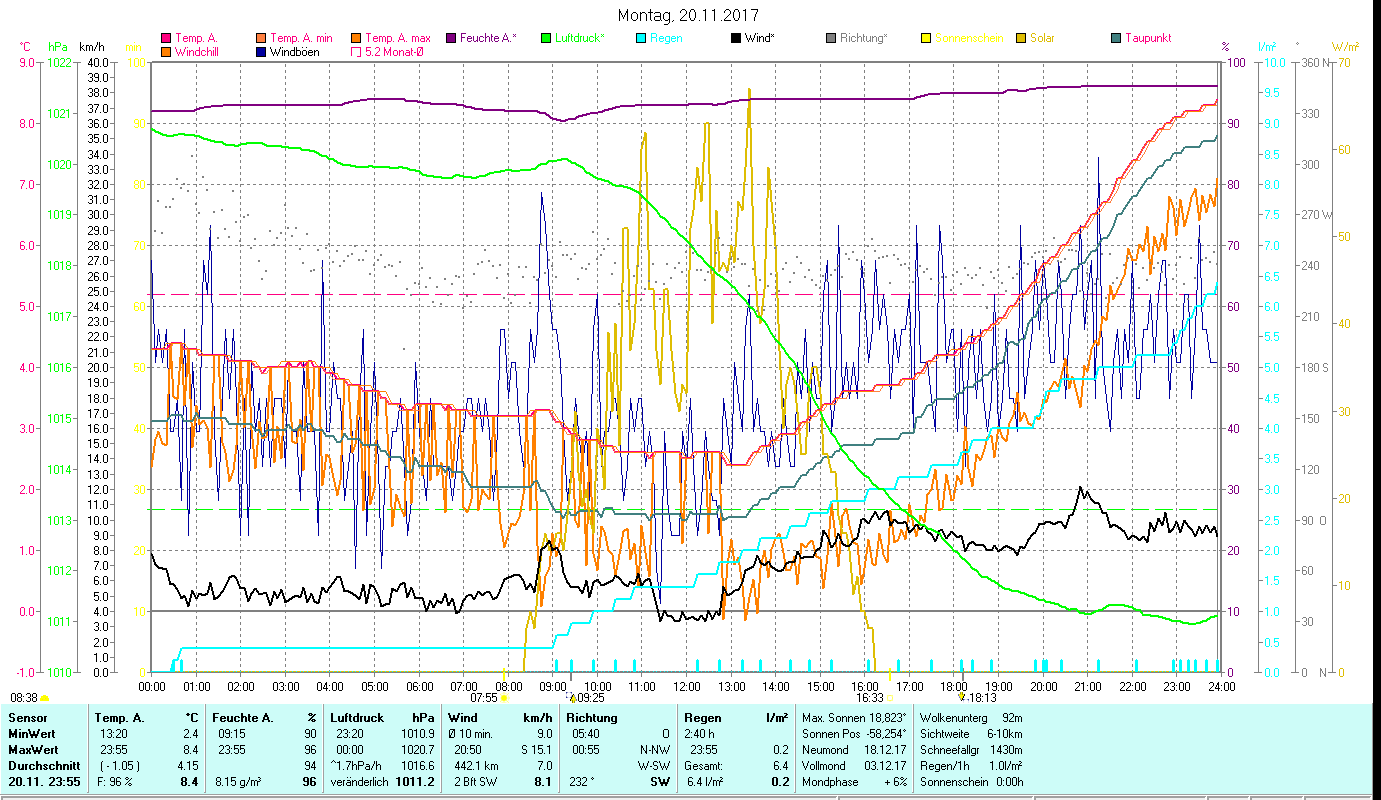Image resolution: width=1381 pixels, height=800 pixels.
Task: Click the orange Windchill legend square
Action: click(166, 52)
